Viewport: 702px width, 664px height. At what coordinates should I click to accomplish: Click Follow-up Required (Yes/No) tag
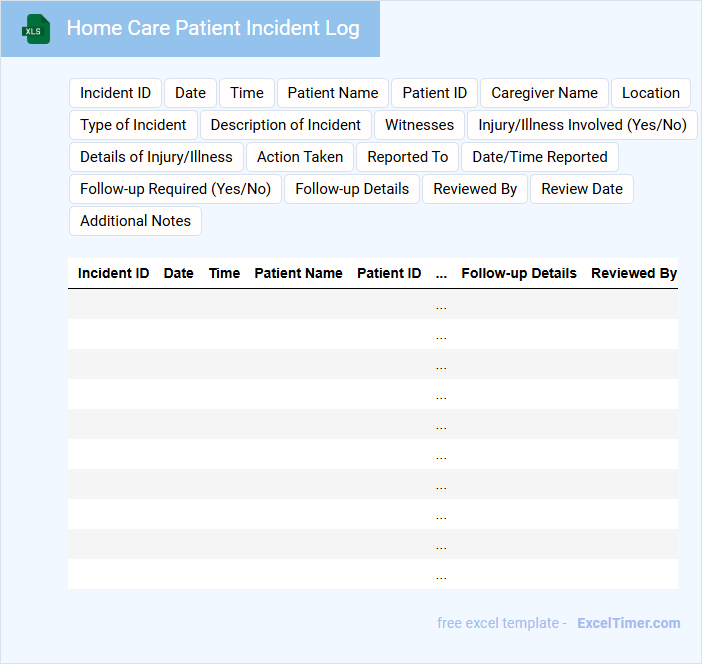coord(175,189)
